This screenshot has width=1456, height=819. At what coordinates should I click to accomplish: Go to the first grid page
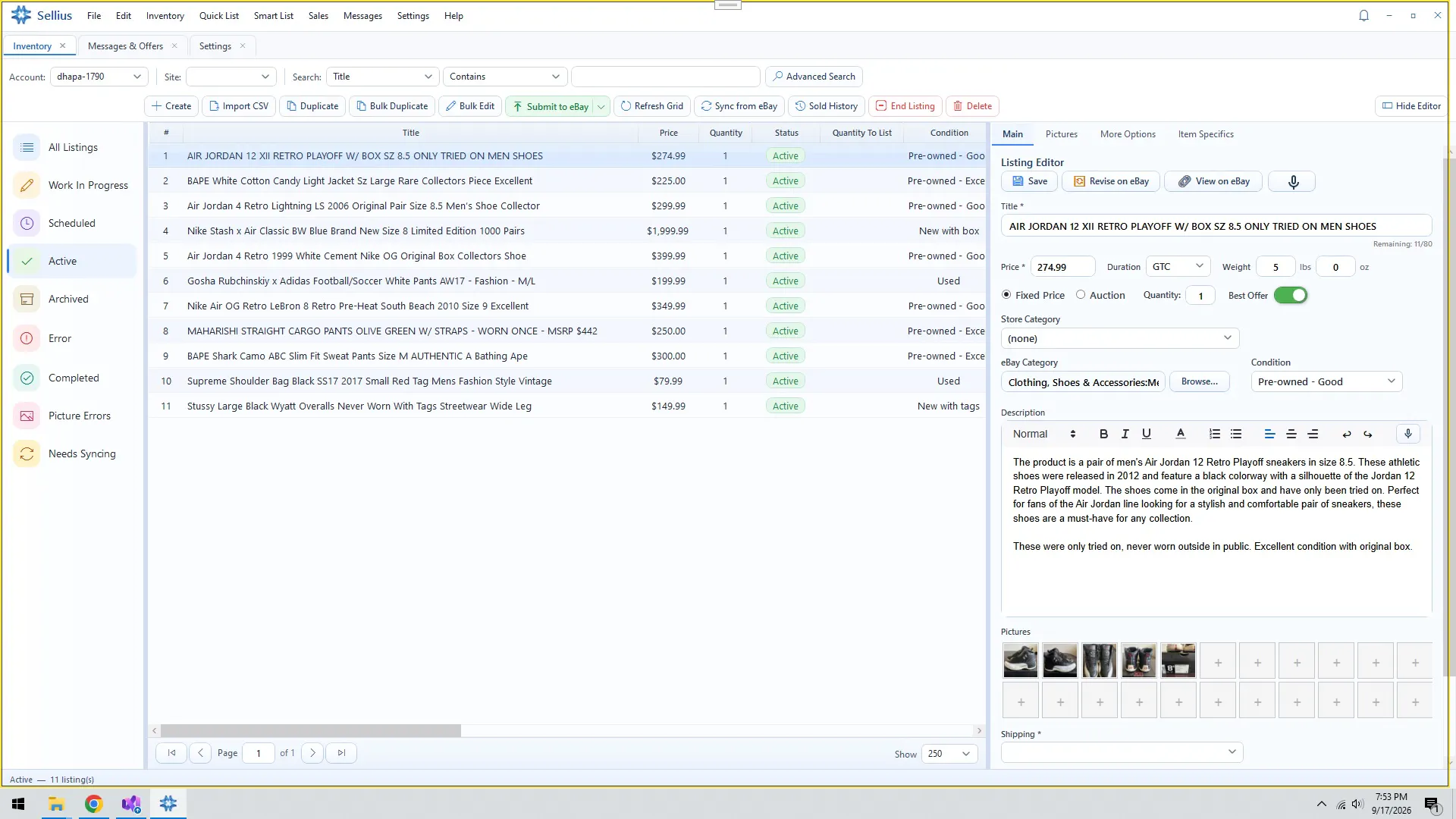(171, 754)
